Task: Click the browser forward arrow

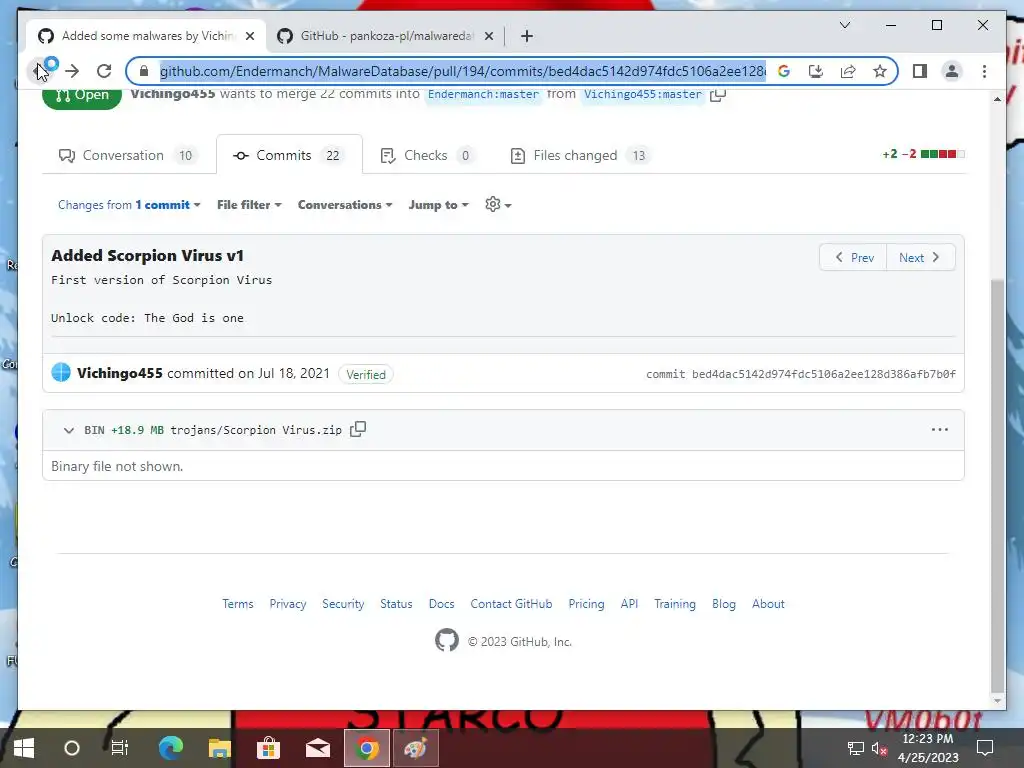Action: (72, 71)
